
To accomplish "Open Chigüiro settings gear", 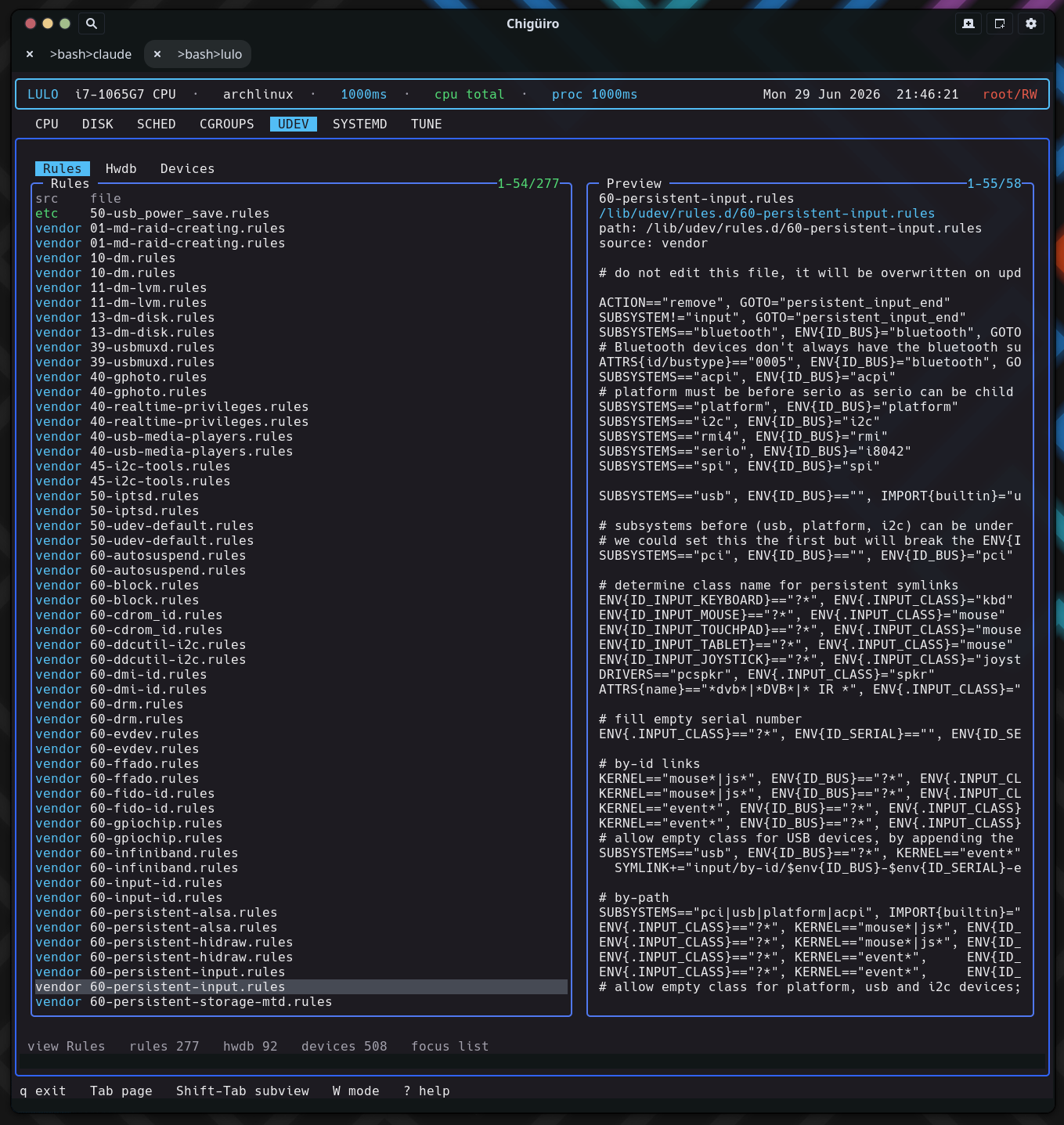I will coord(1031,23).
